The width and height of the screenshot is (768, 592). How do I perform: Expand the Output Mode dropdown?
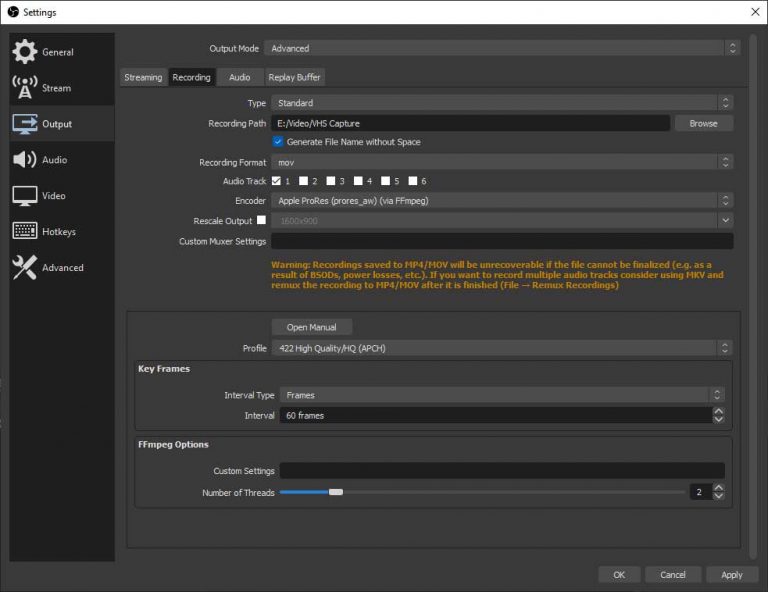point(502,48)
